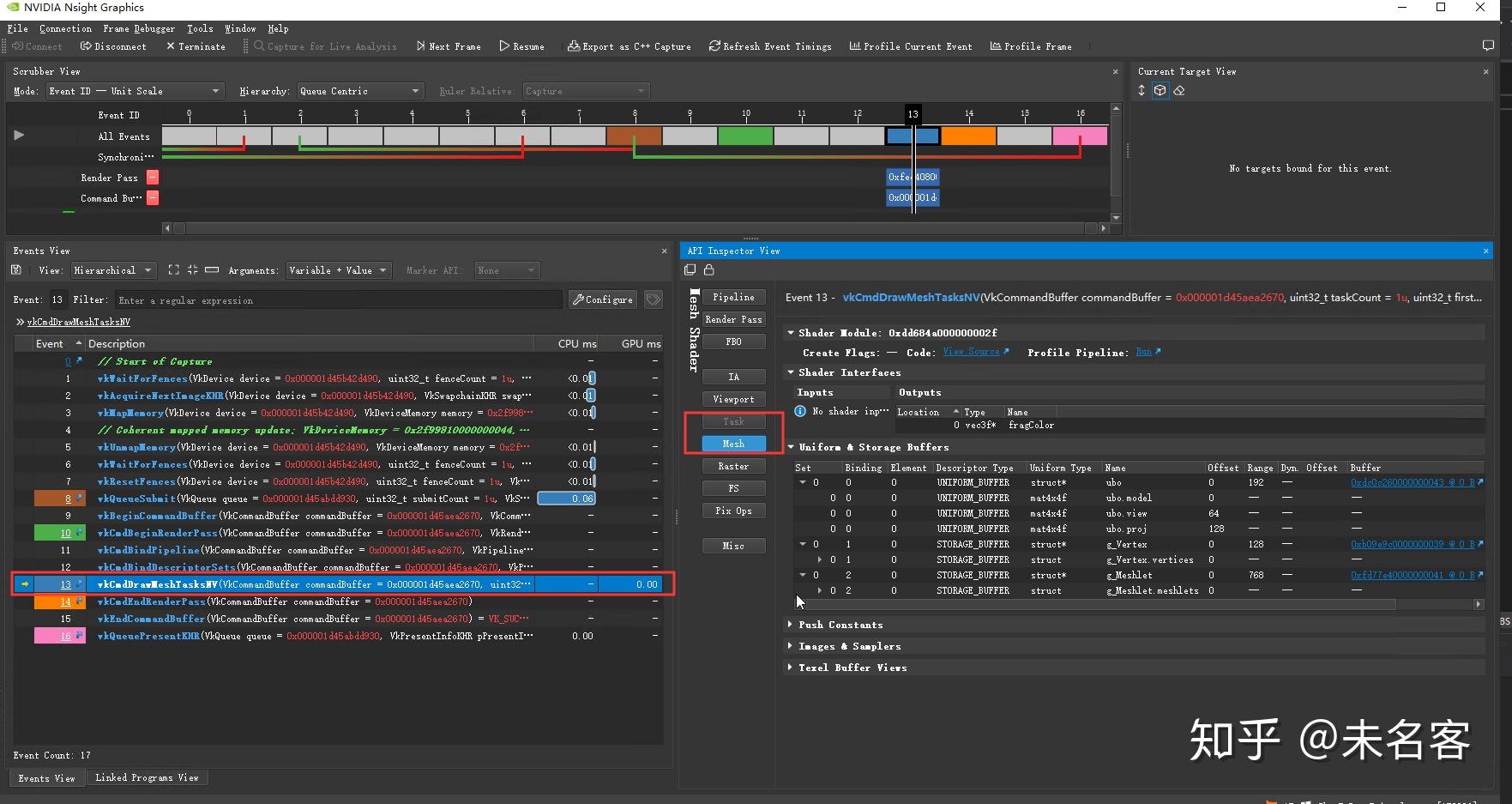Click the Filter regular expression field

tap(338, 300)
